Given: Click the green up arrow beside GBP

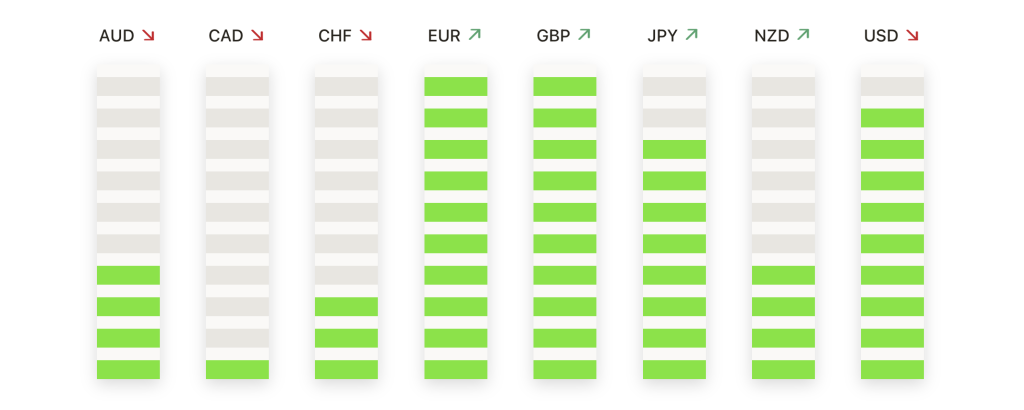Looking at the screenshot, I should click(584, 35).
